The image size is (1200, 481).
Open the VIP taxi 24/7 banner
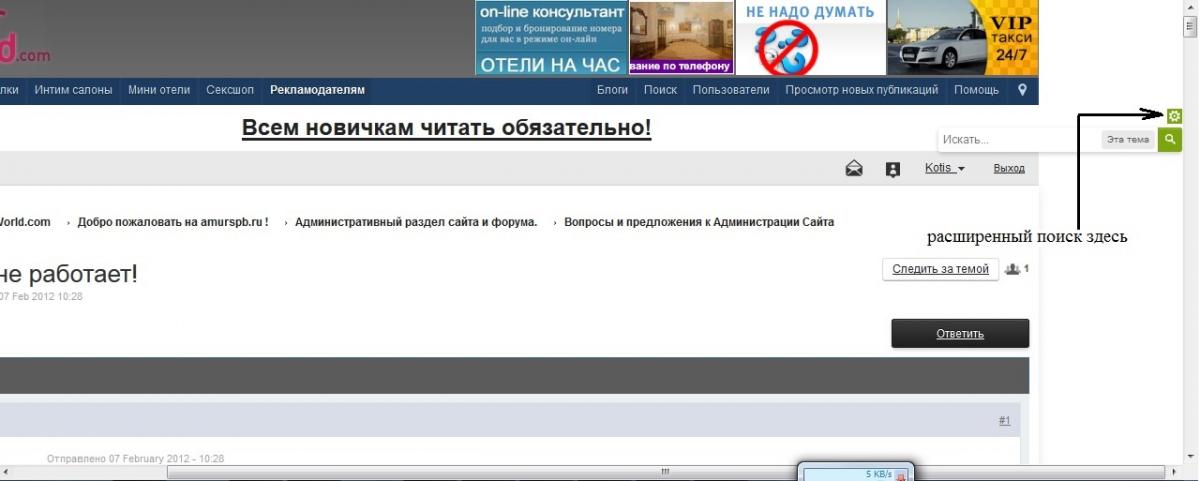[963, 38]
